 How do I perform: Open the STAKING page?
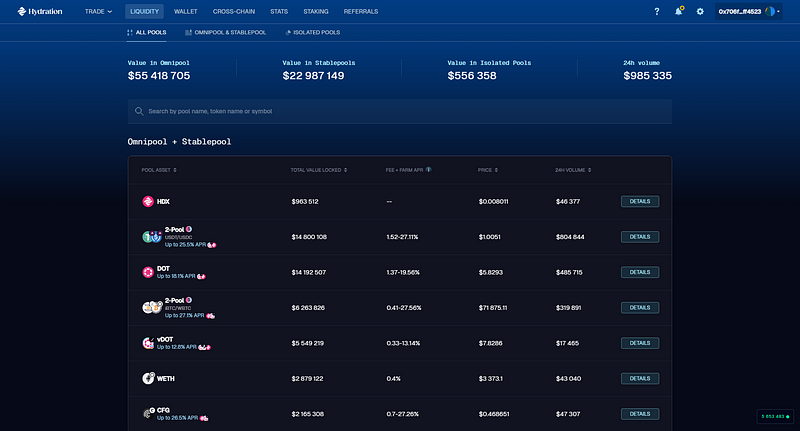tap(316, 11)
